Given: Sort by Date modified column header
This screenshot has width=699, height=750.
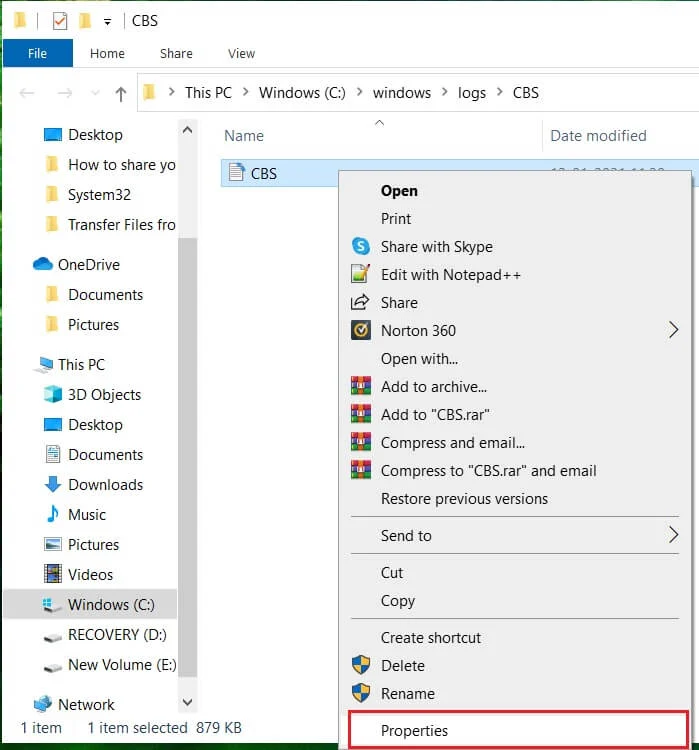Looking at the screenshot, I should (598, 136).
